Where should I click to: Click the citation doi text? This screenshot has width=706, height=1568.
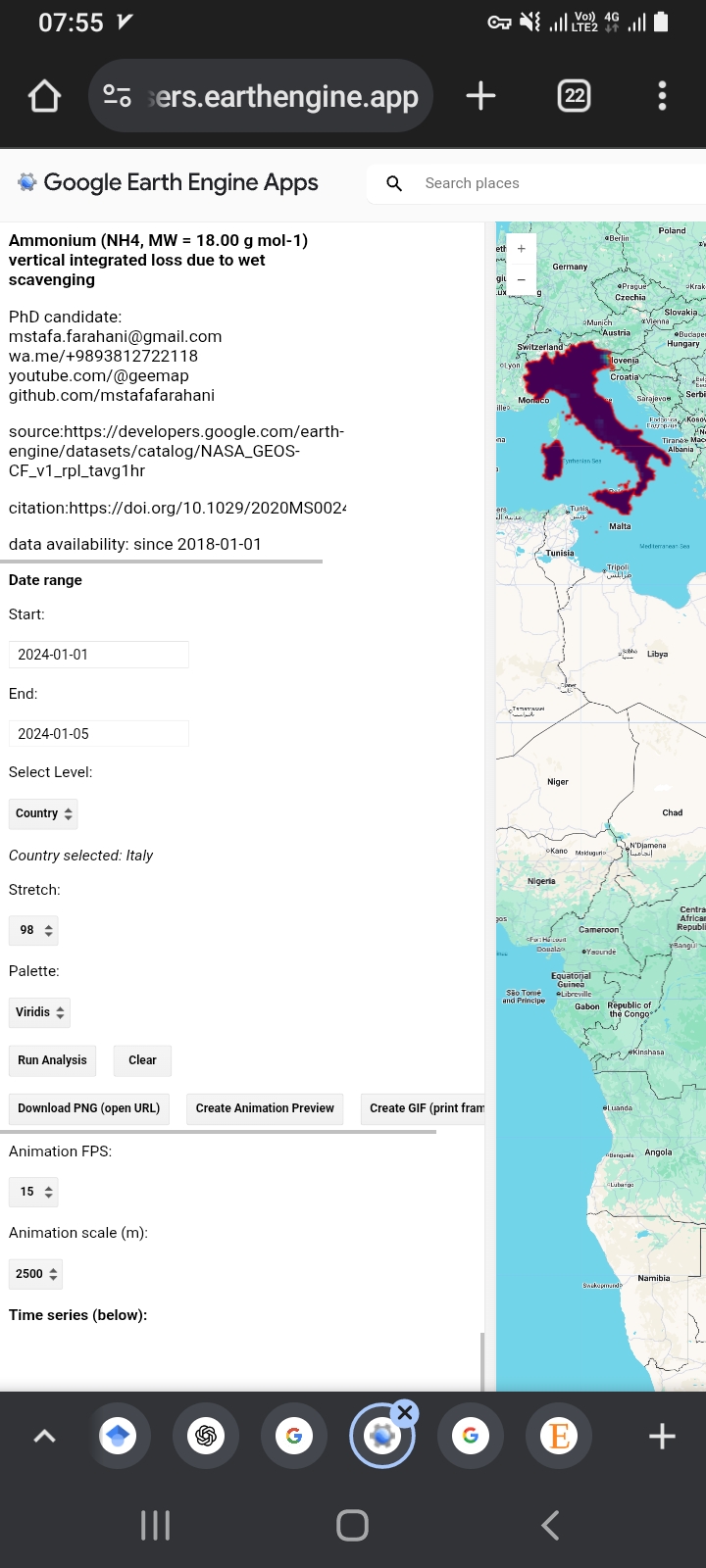click(177, 508)
